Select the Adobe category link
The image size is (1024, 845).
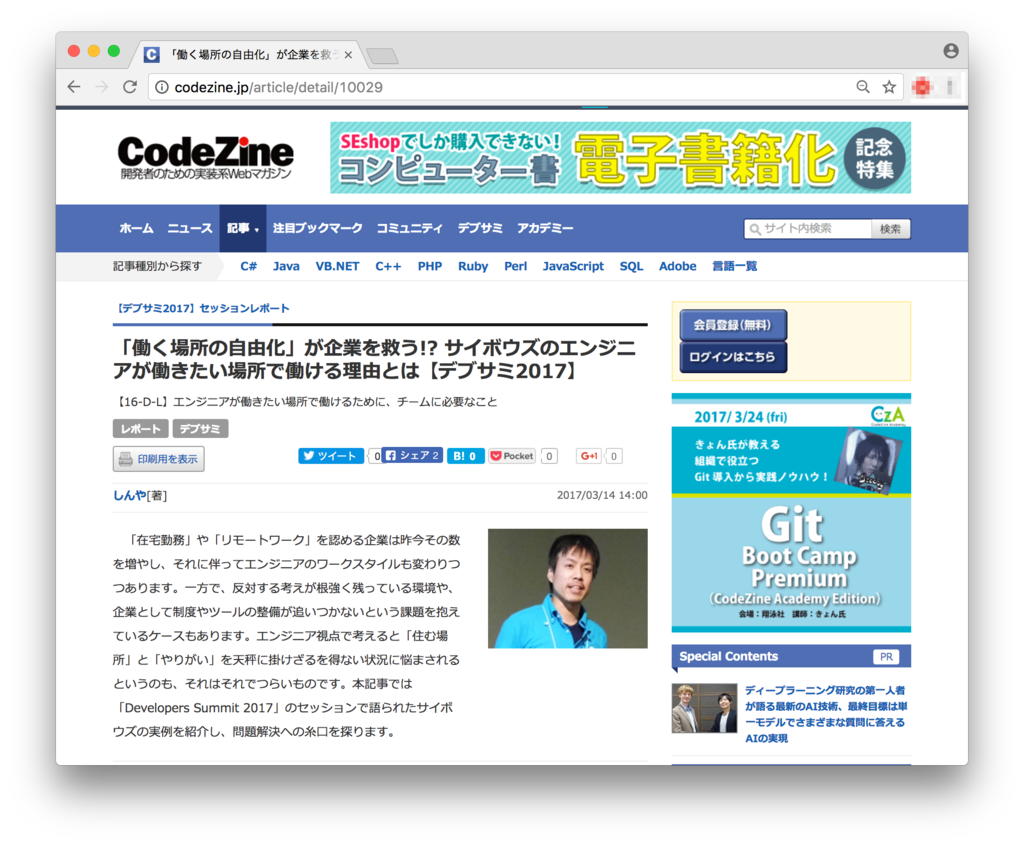coord(677,266)
